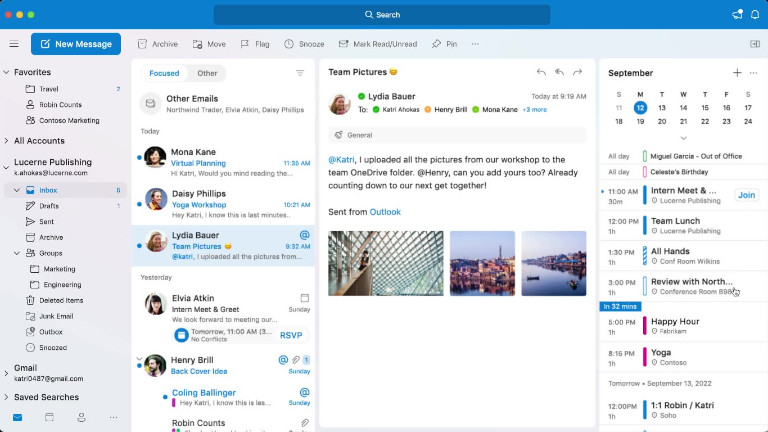
Task: Click the Archive toolbar button
Action: (x=158, y=44)
